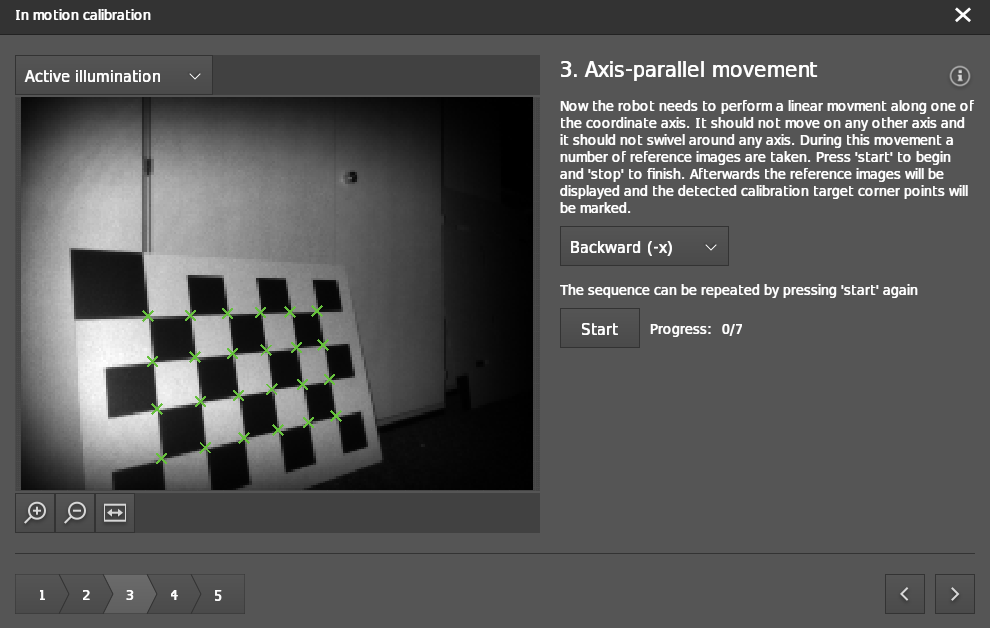Select the zoom-out magnifier icon
The width and height of the screenshot is (990, 628).
74,512
